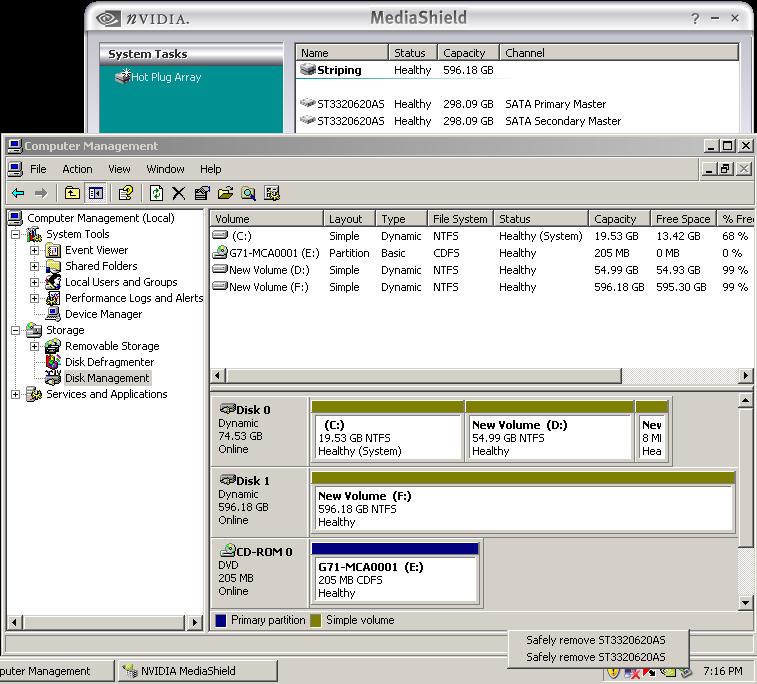Click the system clock showing 7:16 PM
The height and width of the screenshot is (684, 757).
(723, 671)
